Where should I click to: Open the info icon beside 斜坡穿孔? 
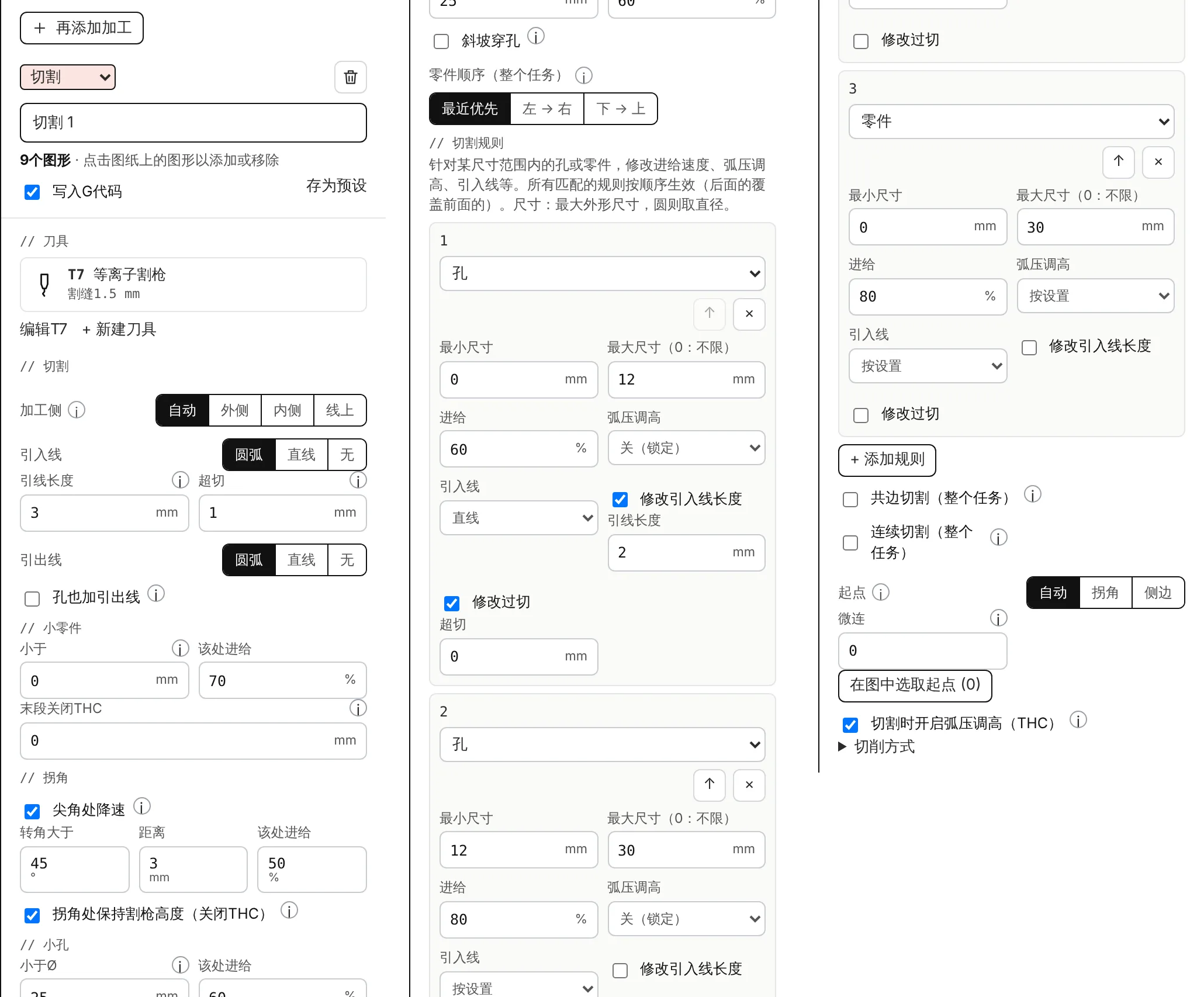[536, 37]
